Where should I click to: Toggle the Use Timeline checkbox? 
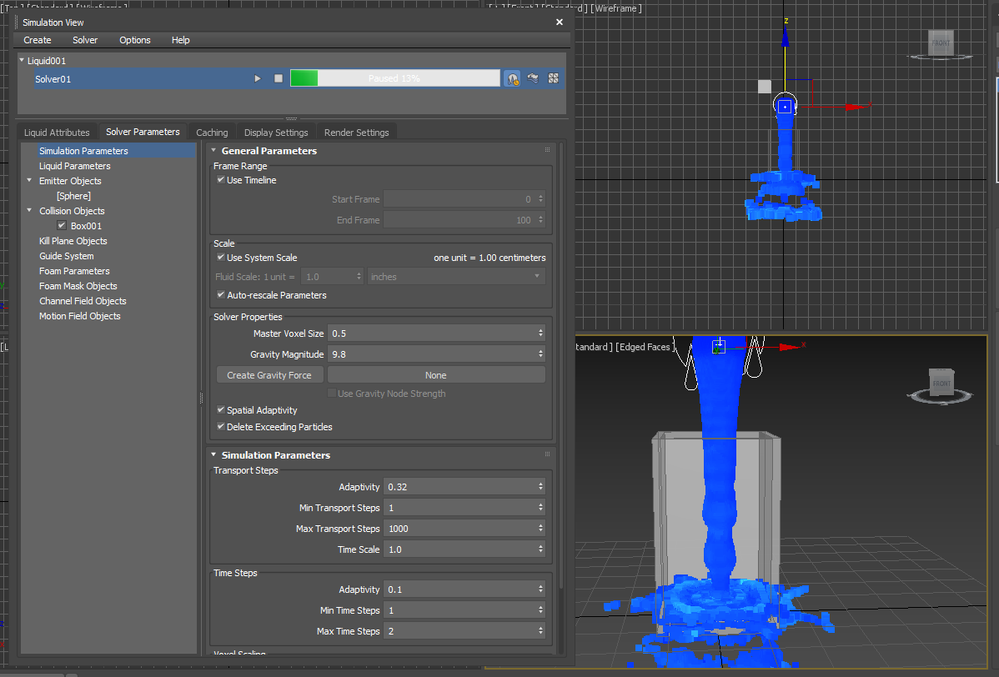tap(220, 180)
